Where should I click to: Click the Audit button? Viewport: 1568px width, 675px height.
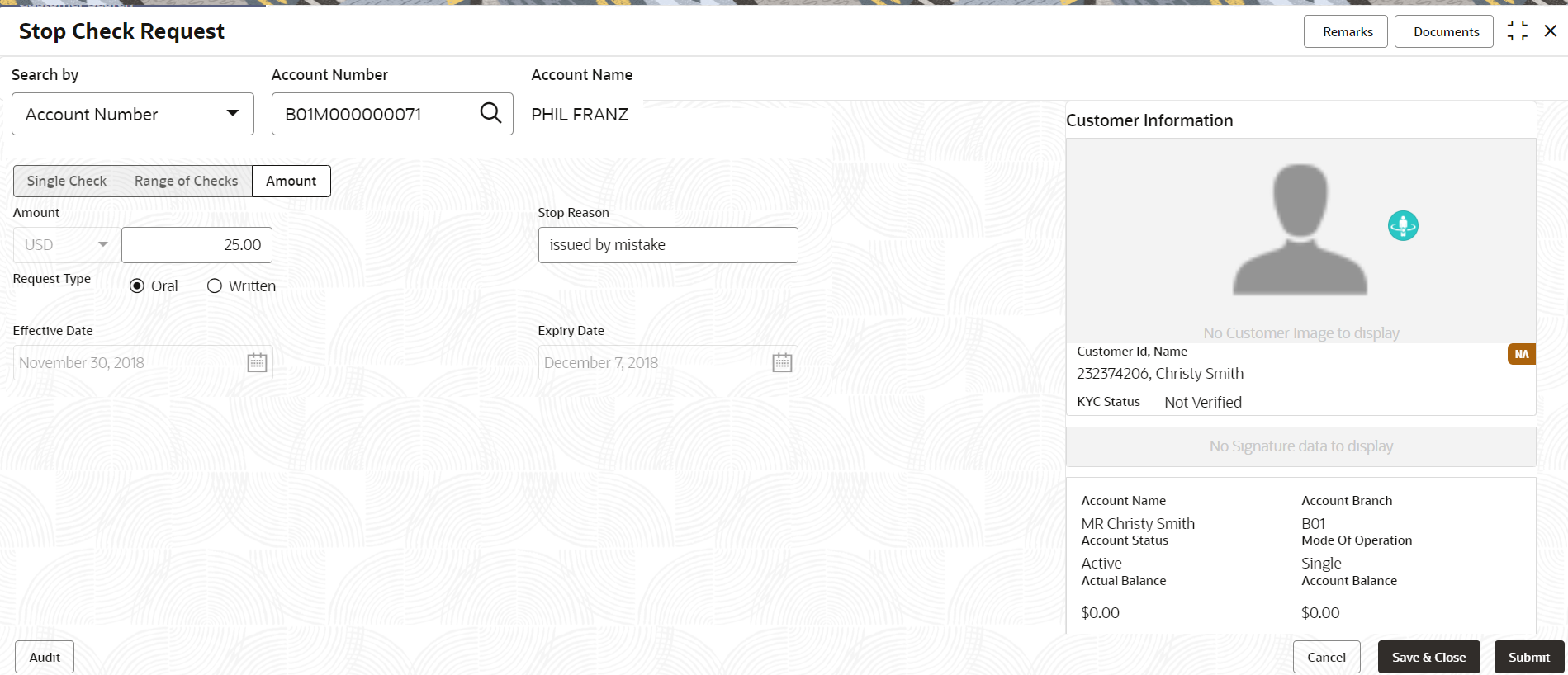45,657
